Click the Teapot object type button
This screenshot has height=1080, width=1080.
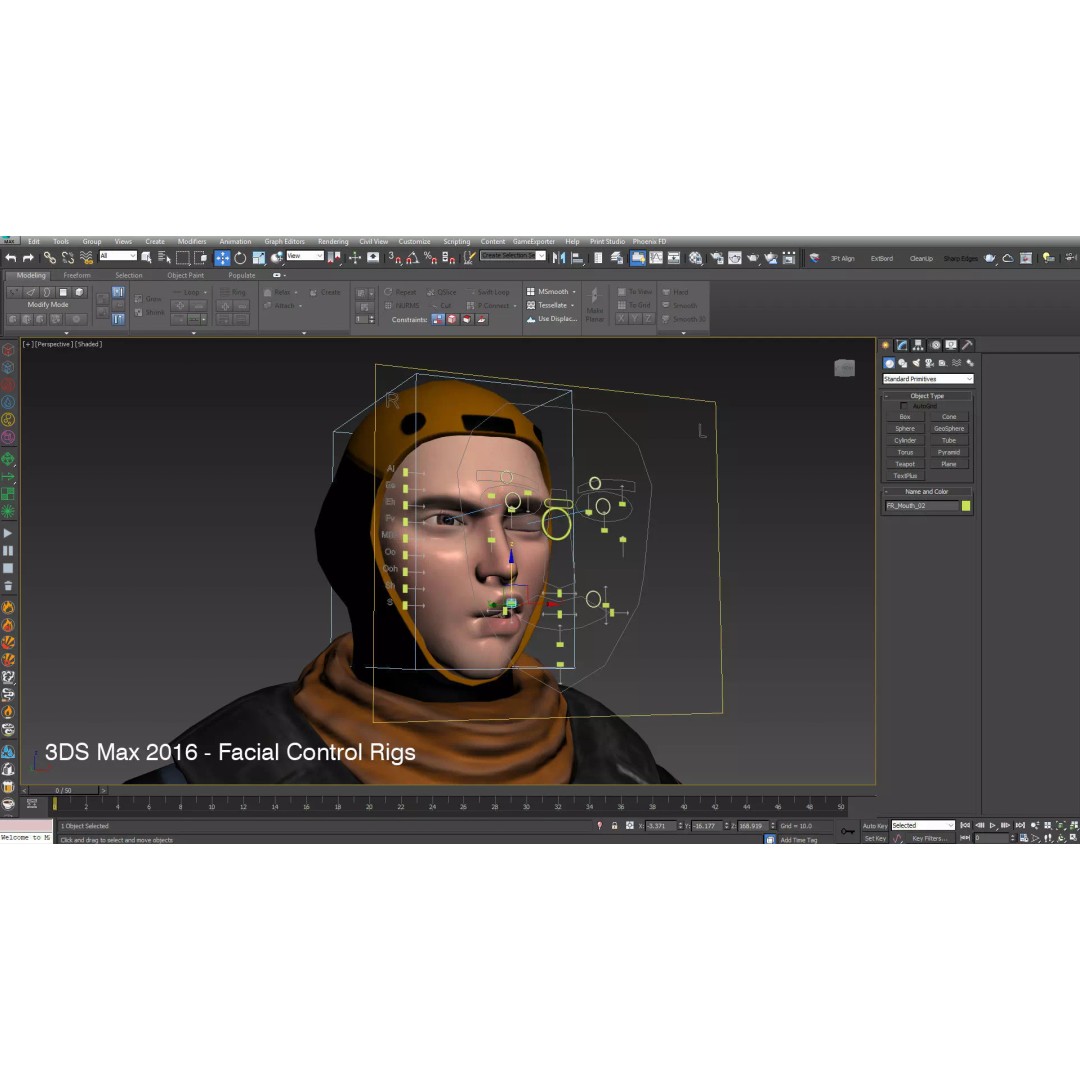tap(905, 464)
